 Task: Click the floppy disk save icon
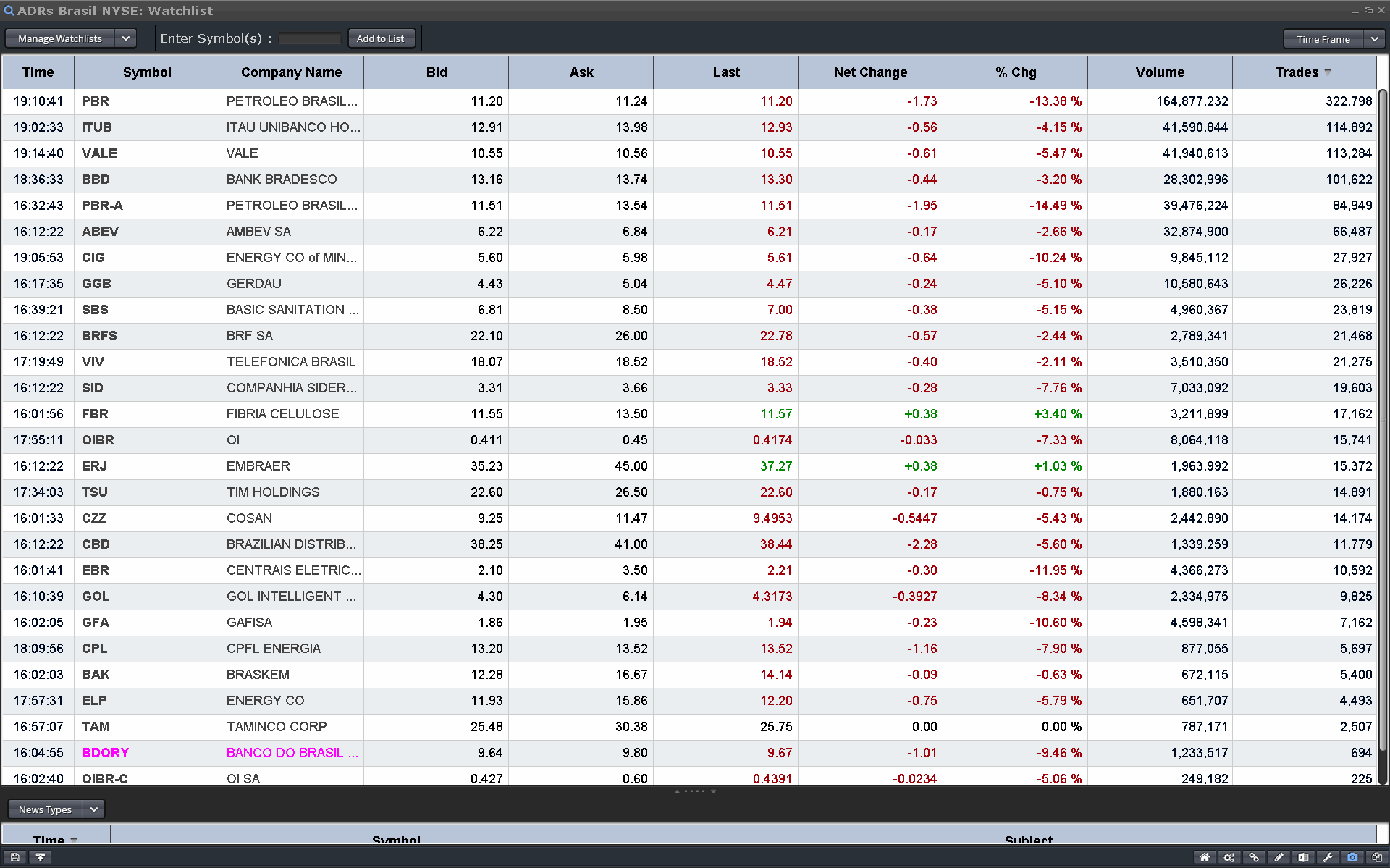point(14,857)
